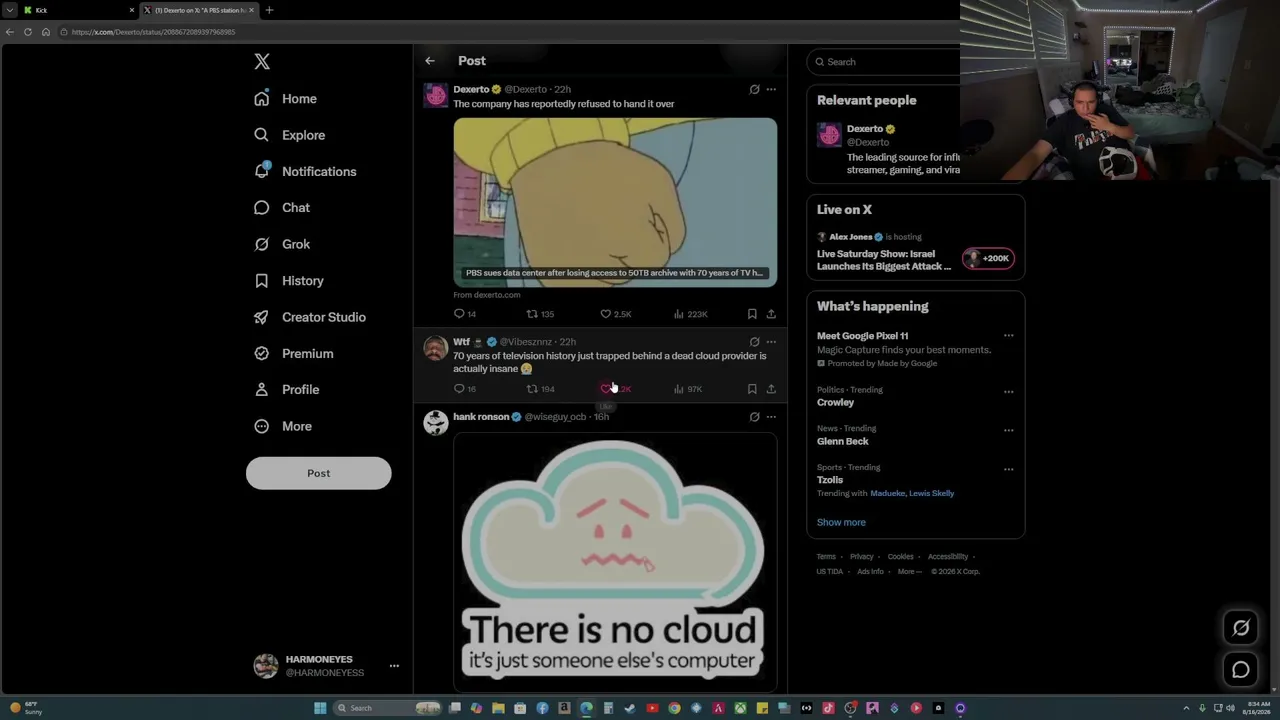Open more options on Dexerto post
This screenshot has height=720, width=1280.
pos(771,89)
